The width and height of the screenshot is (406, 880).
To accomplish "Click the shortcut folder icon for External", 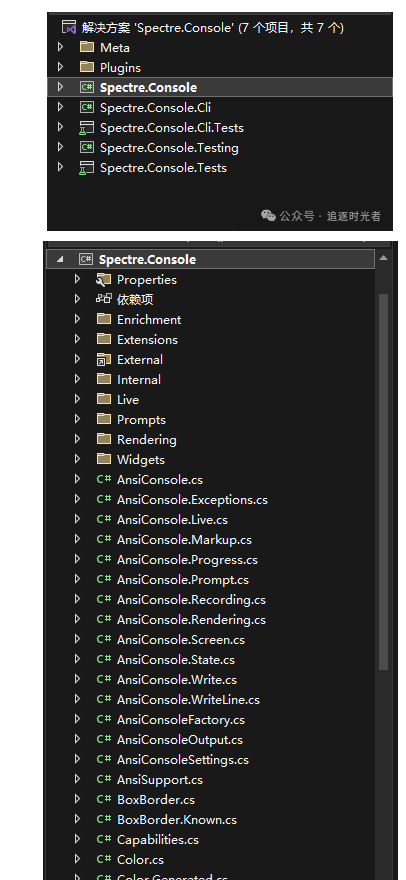I will tap(103, 359).
